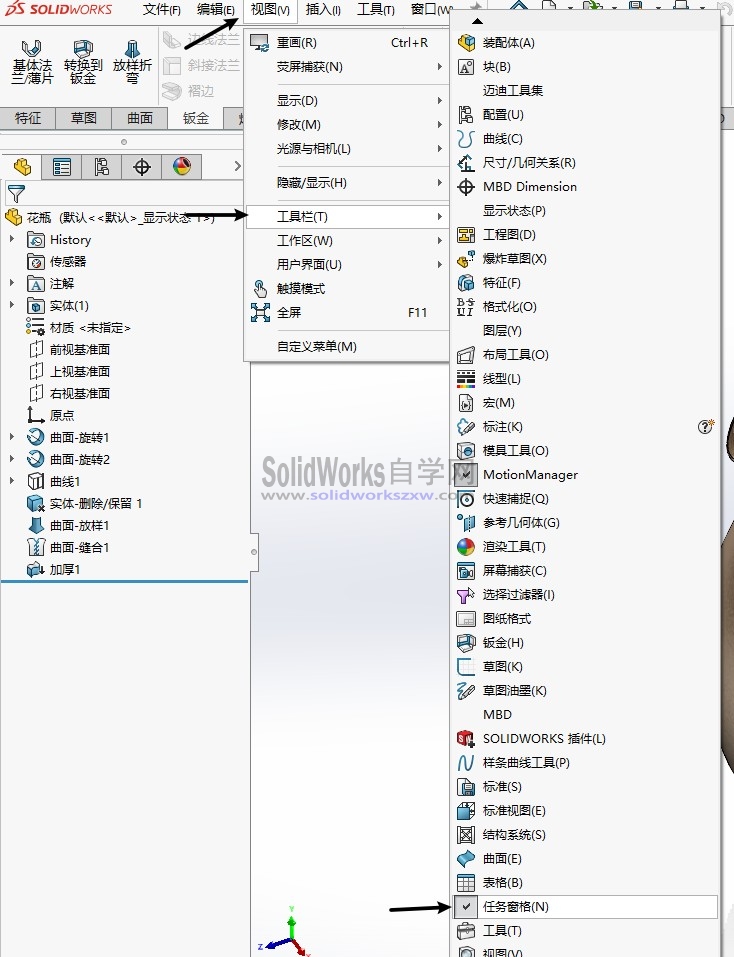Choose 特征(F) toolbar entry

click(x=585, y=283)
